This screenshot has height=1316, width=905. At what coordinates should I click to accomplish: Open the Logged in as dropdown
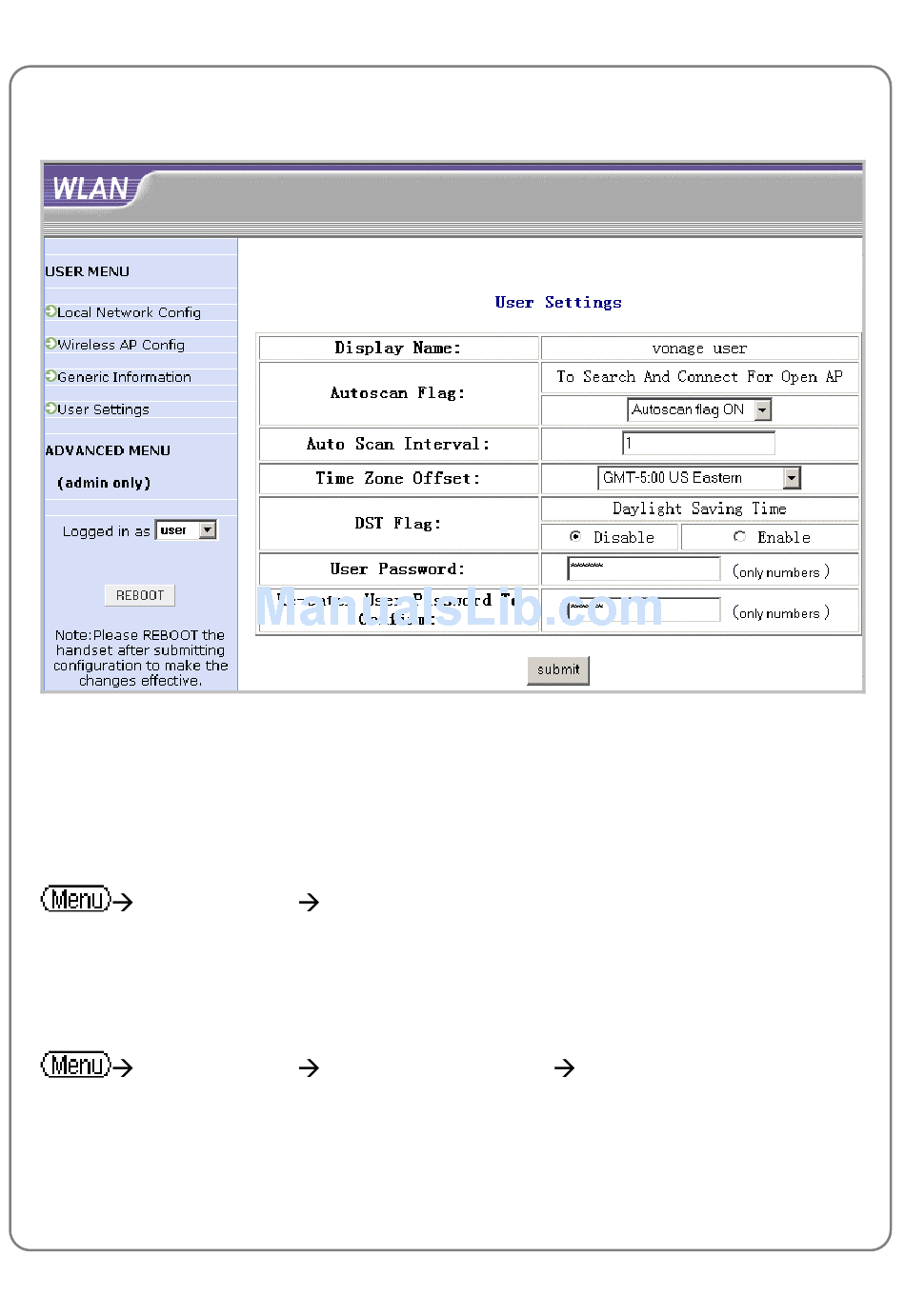pos(187,530)
